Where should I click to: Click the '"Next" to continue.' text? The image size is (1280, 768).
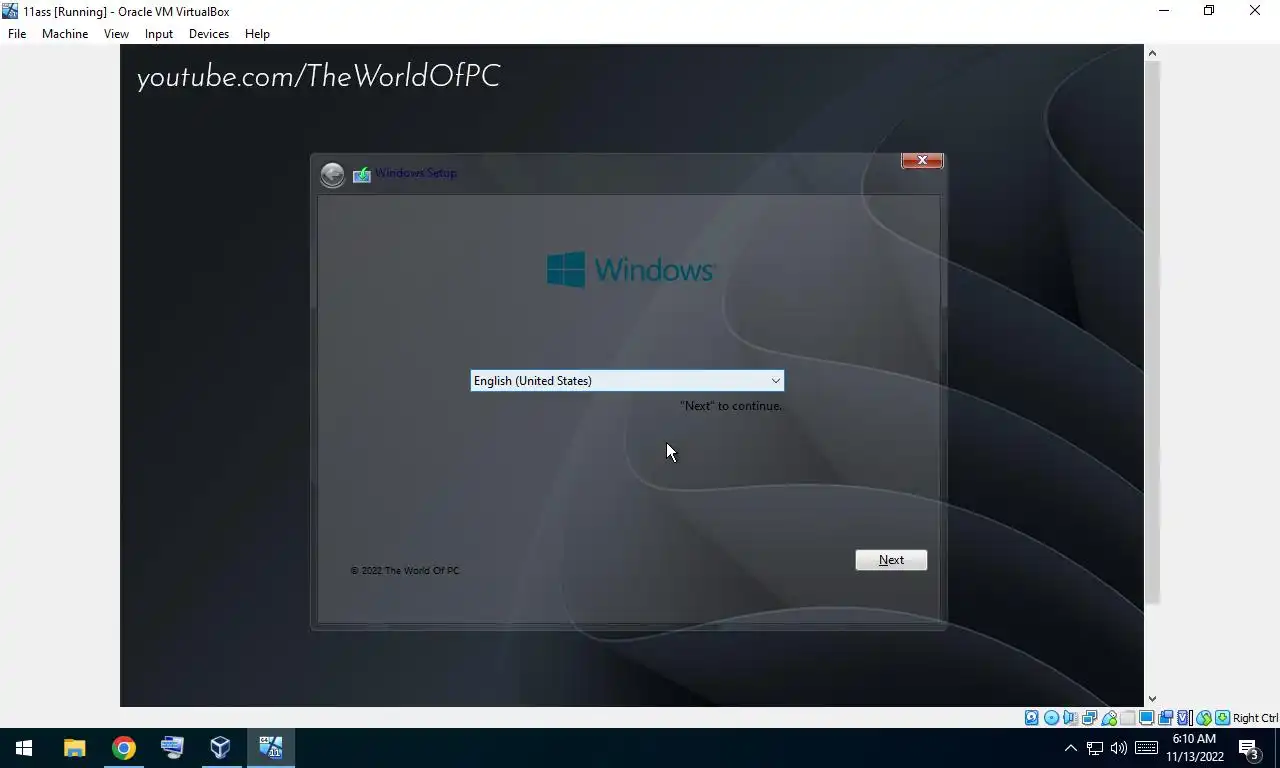[x=731, y=406]
